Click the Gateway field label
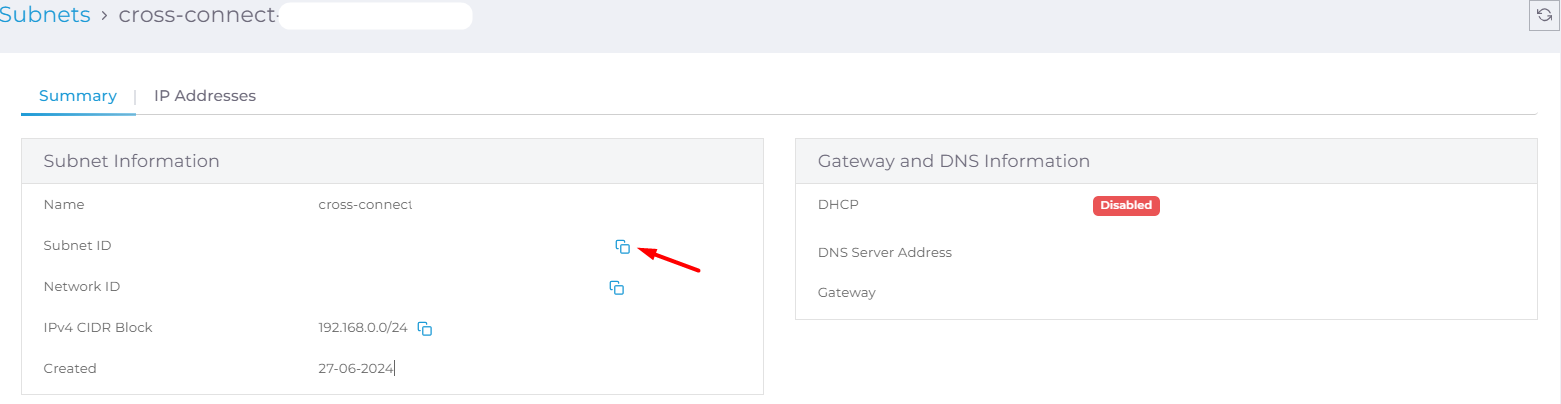 (x=847, y=293)
